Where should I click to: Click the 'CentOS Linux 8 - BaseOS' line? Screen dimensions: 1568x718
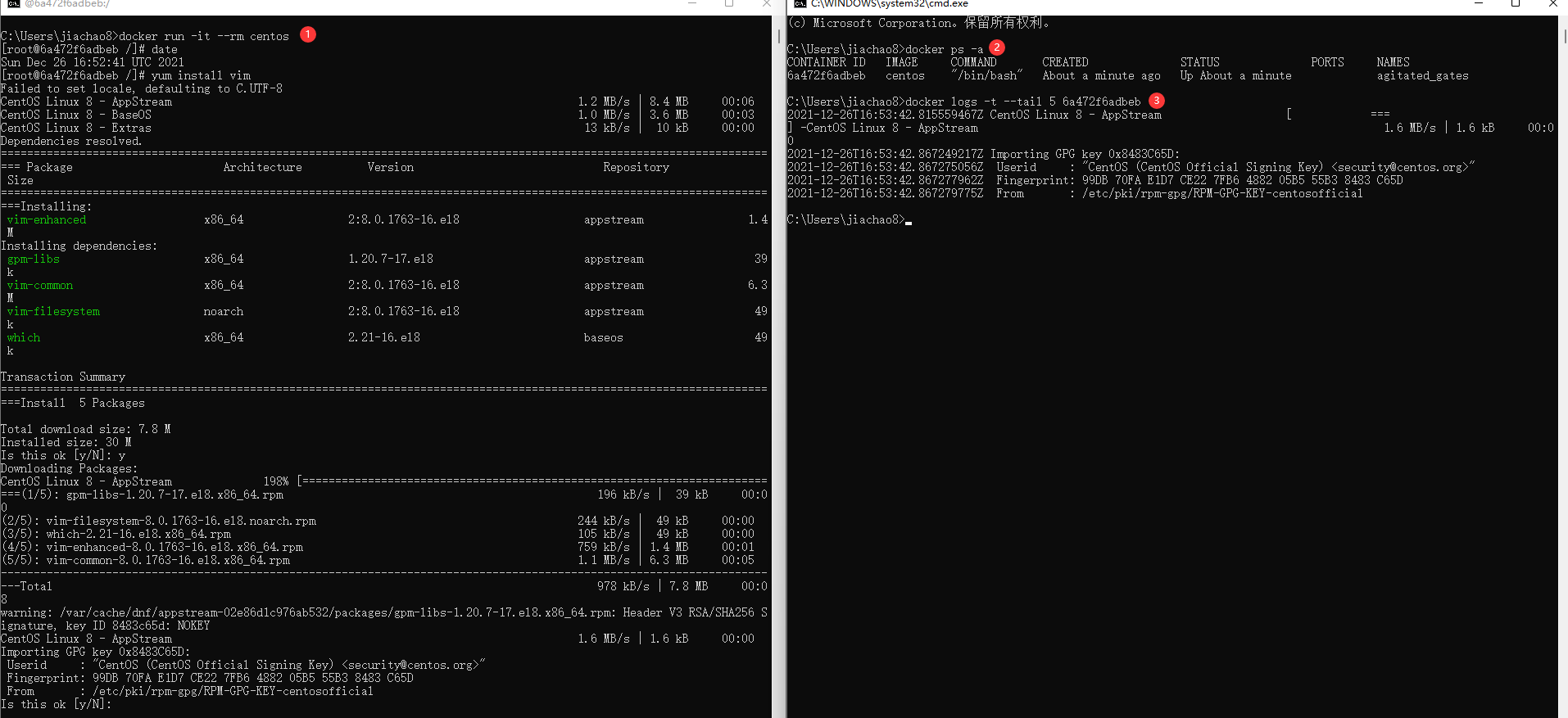(76, 115)
